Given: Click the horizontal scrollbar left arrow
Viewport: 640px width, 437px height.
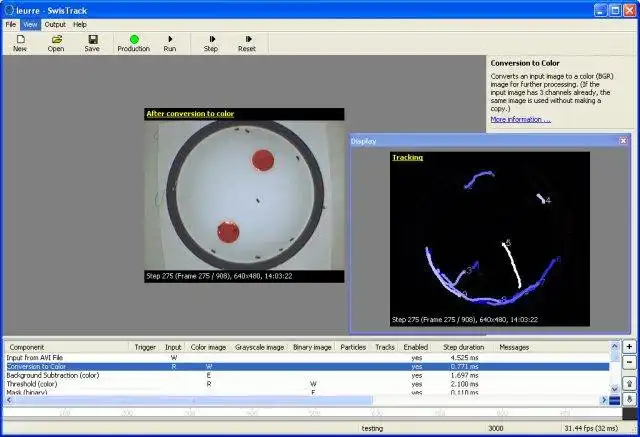Looking at the screenshot, I should pyautogui.click(x=9, y=400).
